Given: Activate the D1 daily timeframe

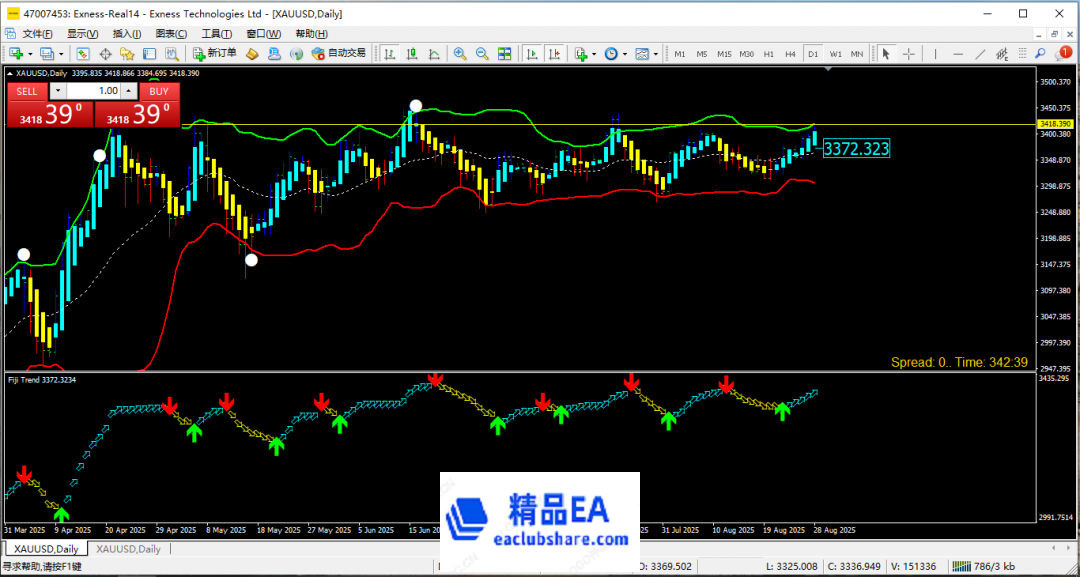Looking at the screenshot, I should pos(813,53).
